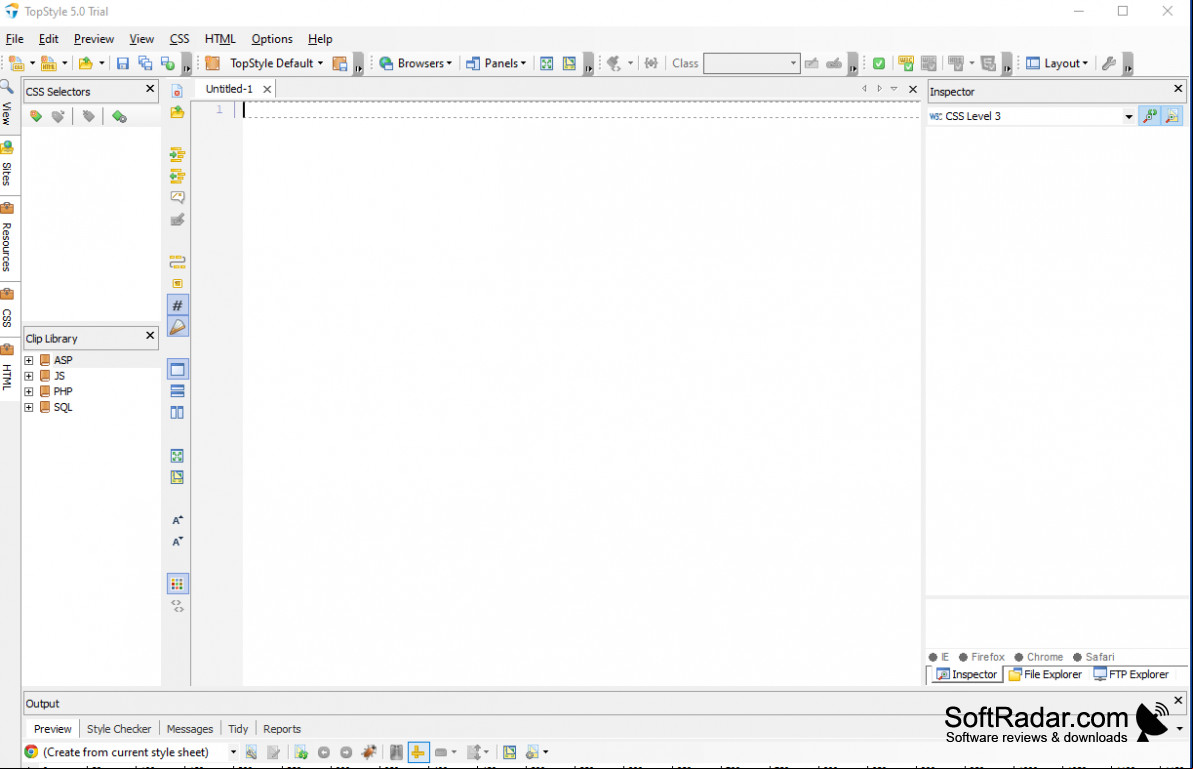The image size is (1193, 769).
Task: Expand the SQL folder in Clip Library
Action: pos(29,408)
